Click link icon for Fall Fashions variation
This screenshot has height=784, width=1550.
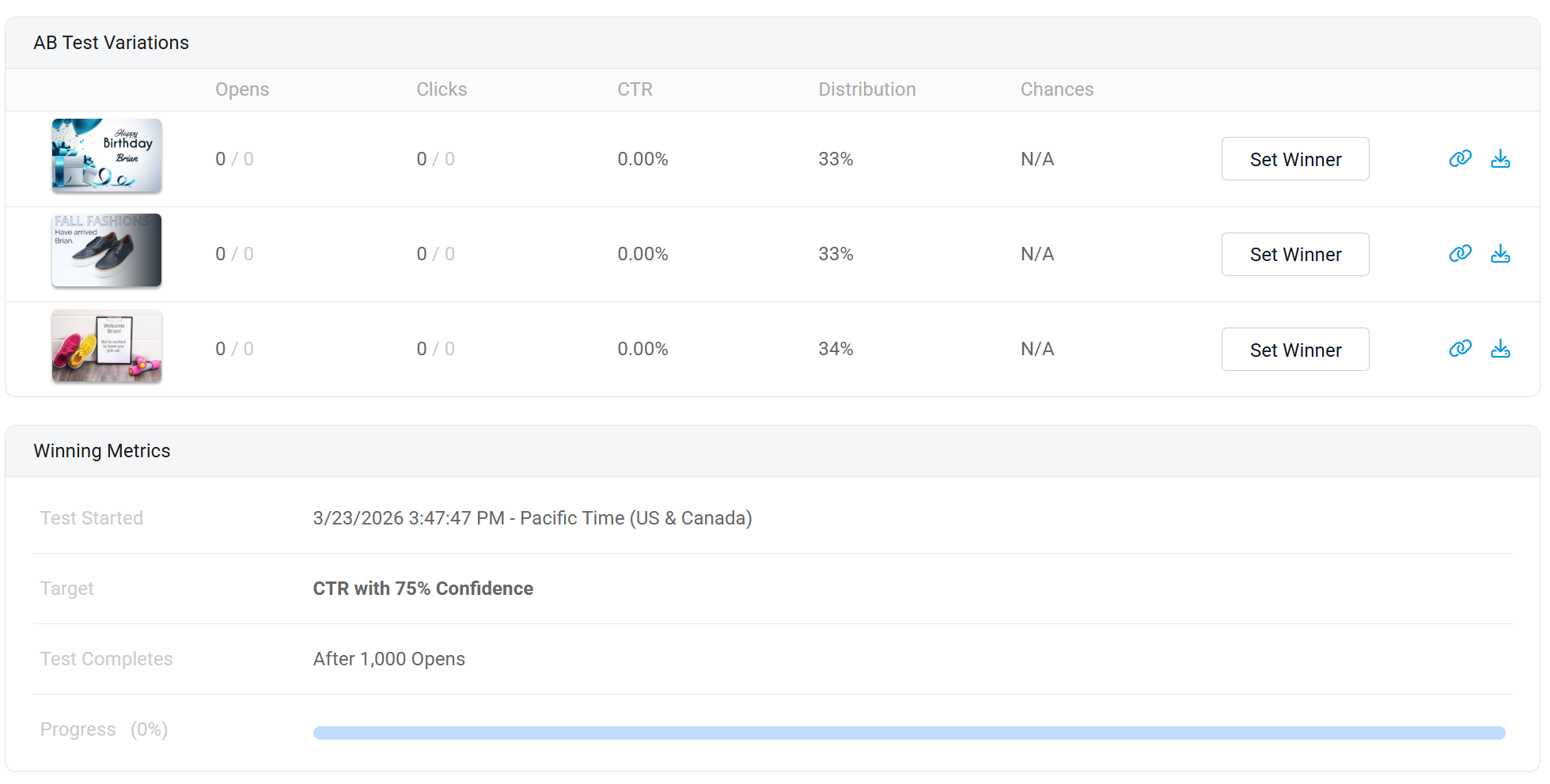tap(1460, 254)
